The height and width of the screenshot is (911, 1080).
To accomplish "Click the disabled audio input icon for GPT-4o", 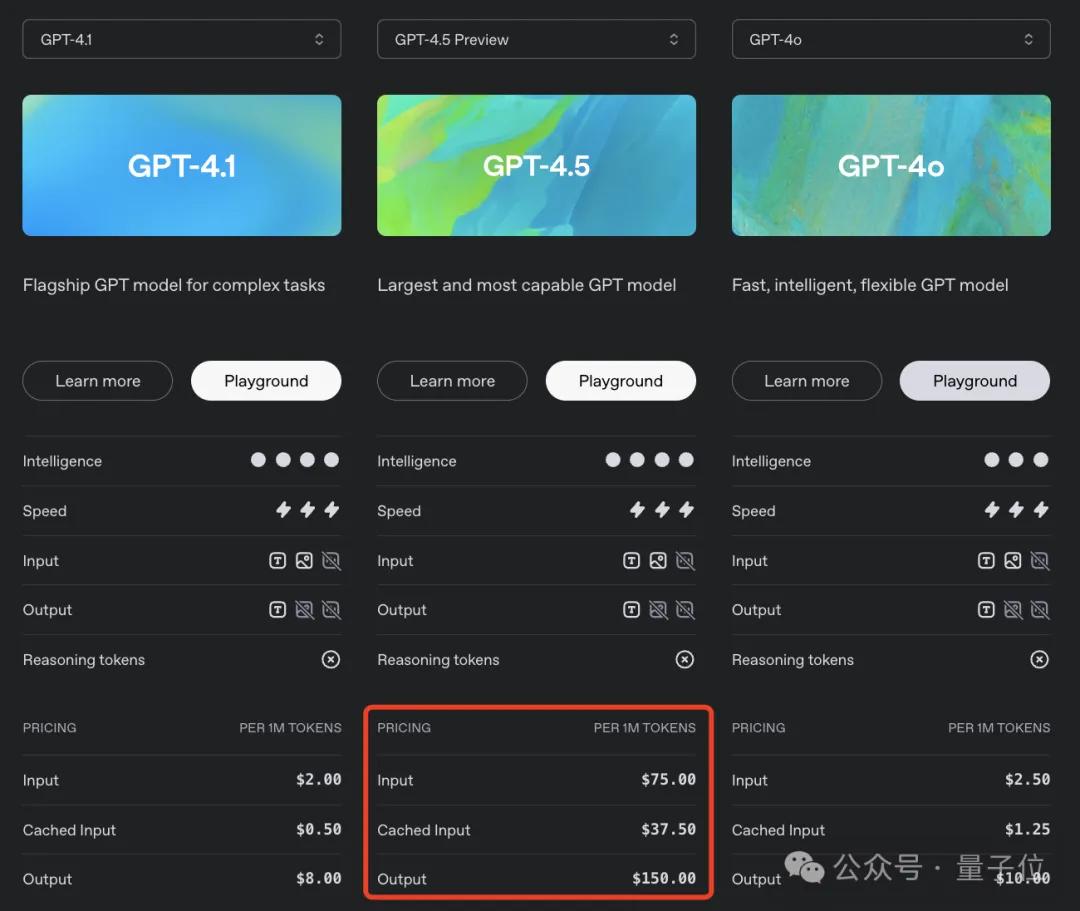I will pos(1040,561).
